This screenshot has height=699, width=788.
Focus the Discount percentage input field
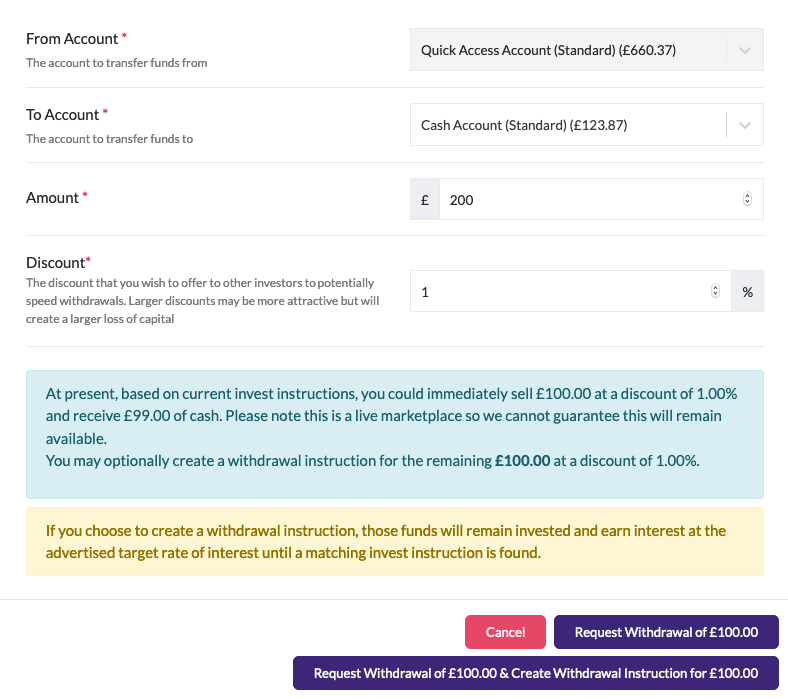tap(560, 292)
